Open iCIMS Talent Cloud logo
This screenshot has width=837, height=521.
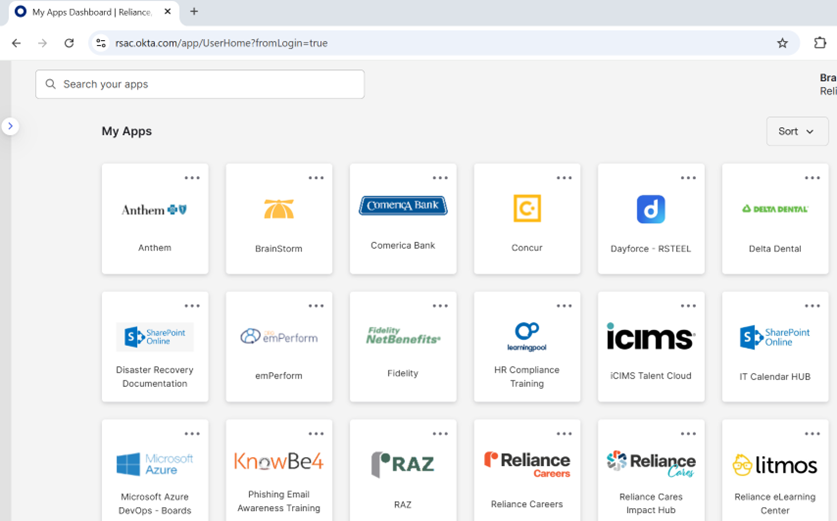[x=651, y=336]
